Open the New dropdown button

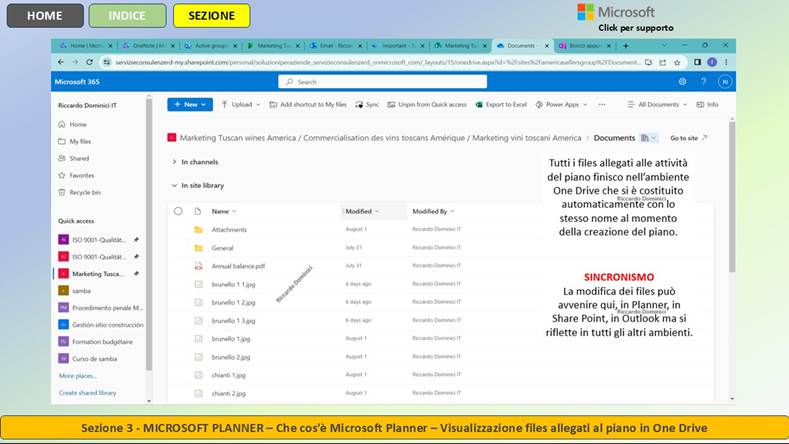tap(190, 104)
